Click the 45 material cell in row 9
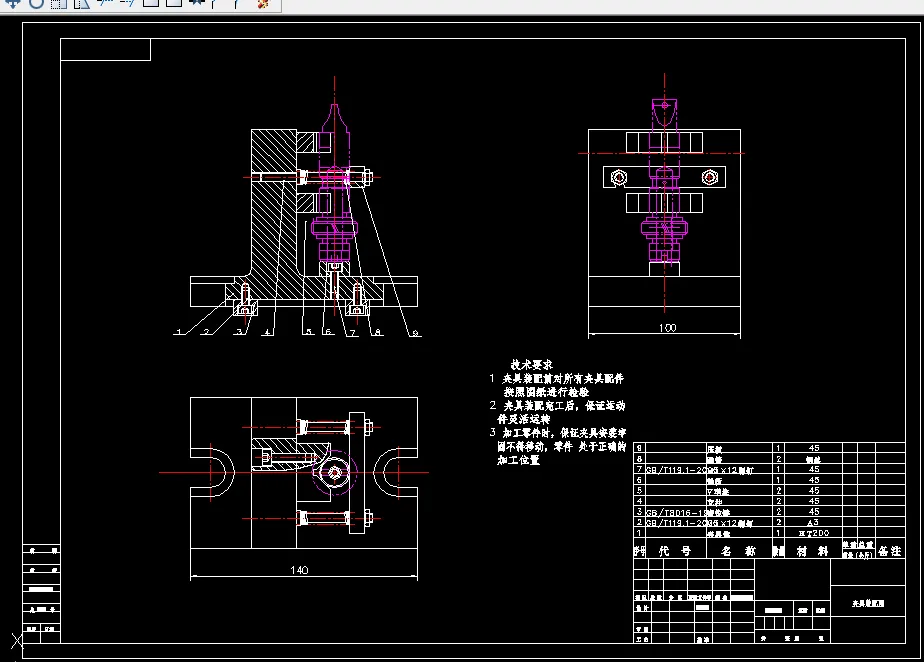The height and width of the screenshot is (662, 924). coord(814,448)
